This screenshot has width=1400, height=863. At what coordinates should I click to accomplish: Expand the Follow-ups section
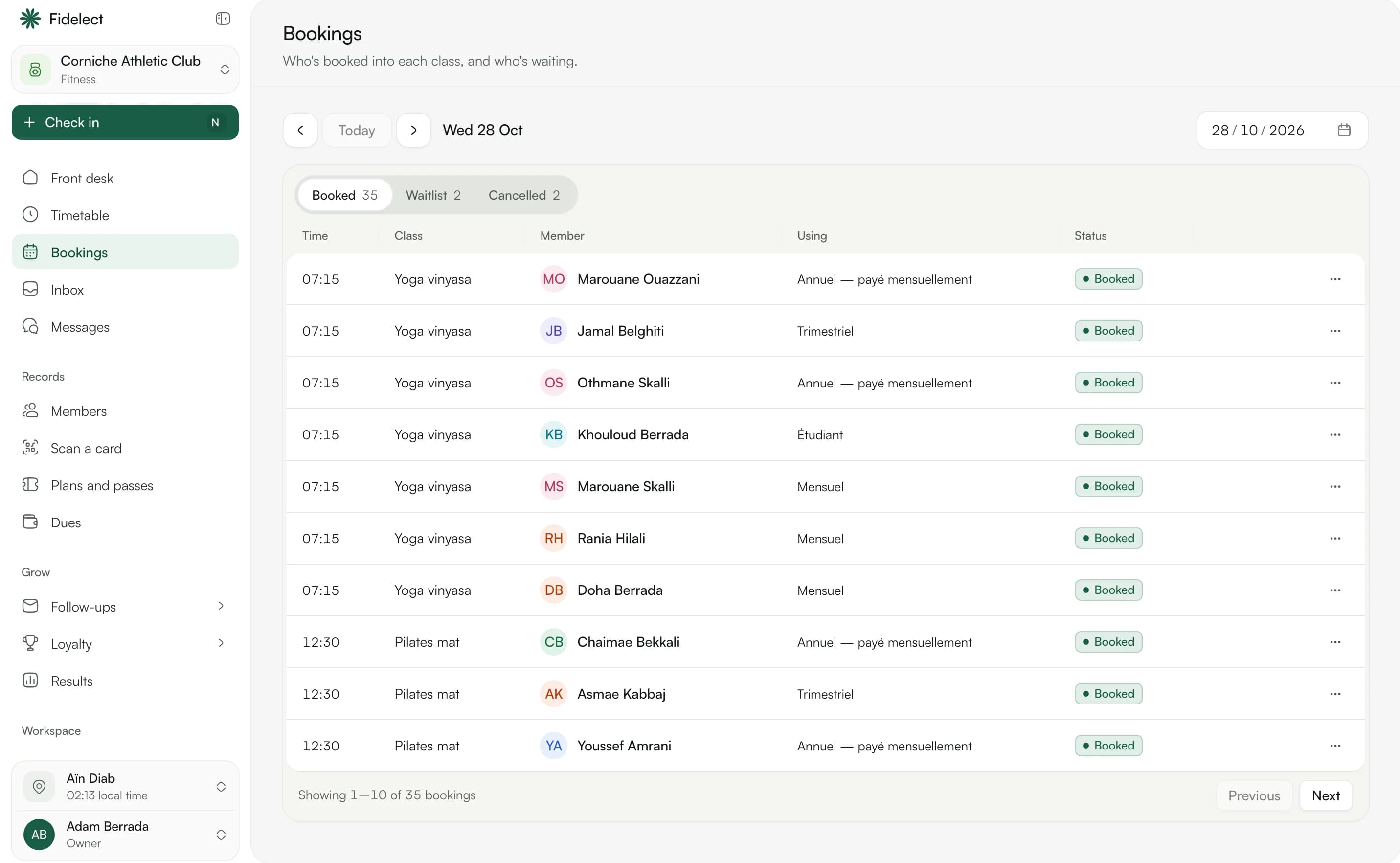coord(125,606)
